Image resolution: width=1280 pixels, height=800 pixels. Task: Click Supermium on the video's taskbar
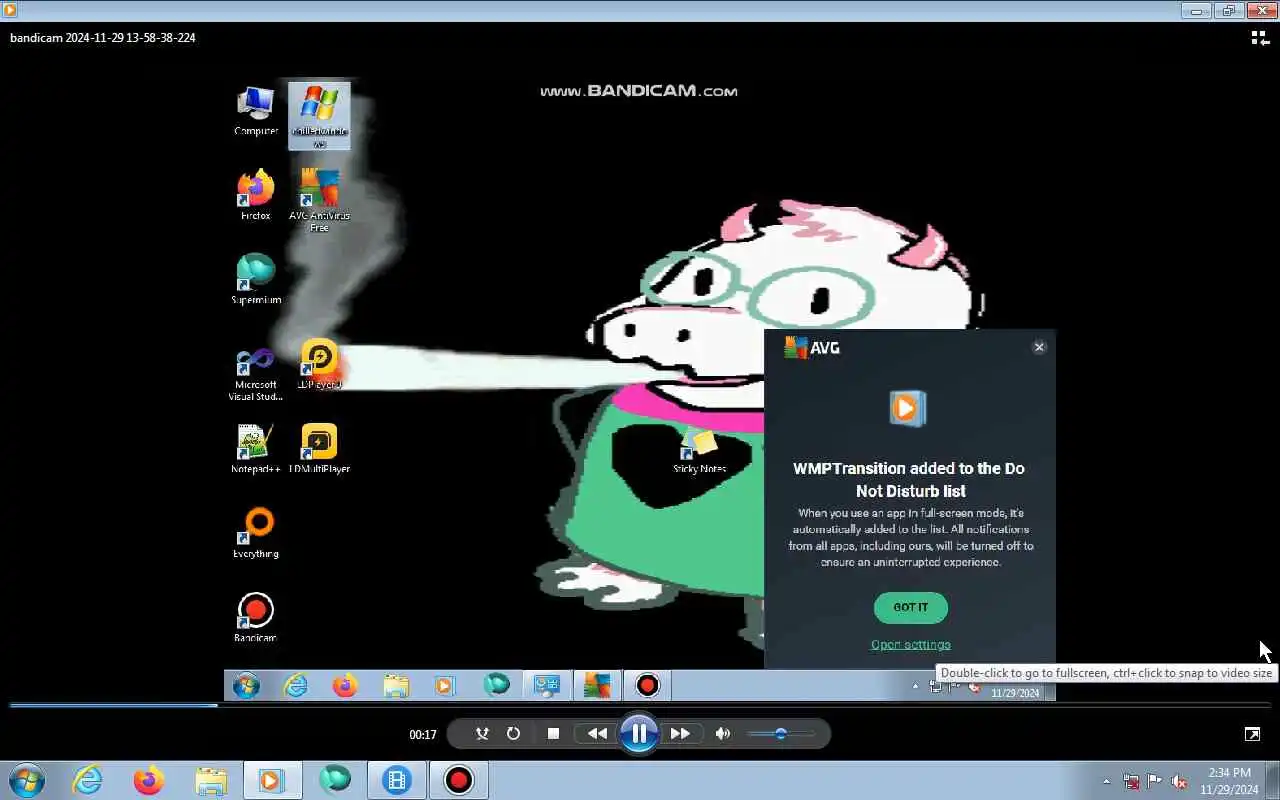tap(496, 685)
